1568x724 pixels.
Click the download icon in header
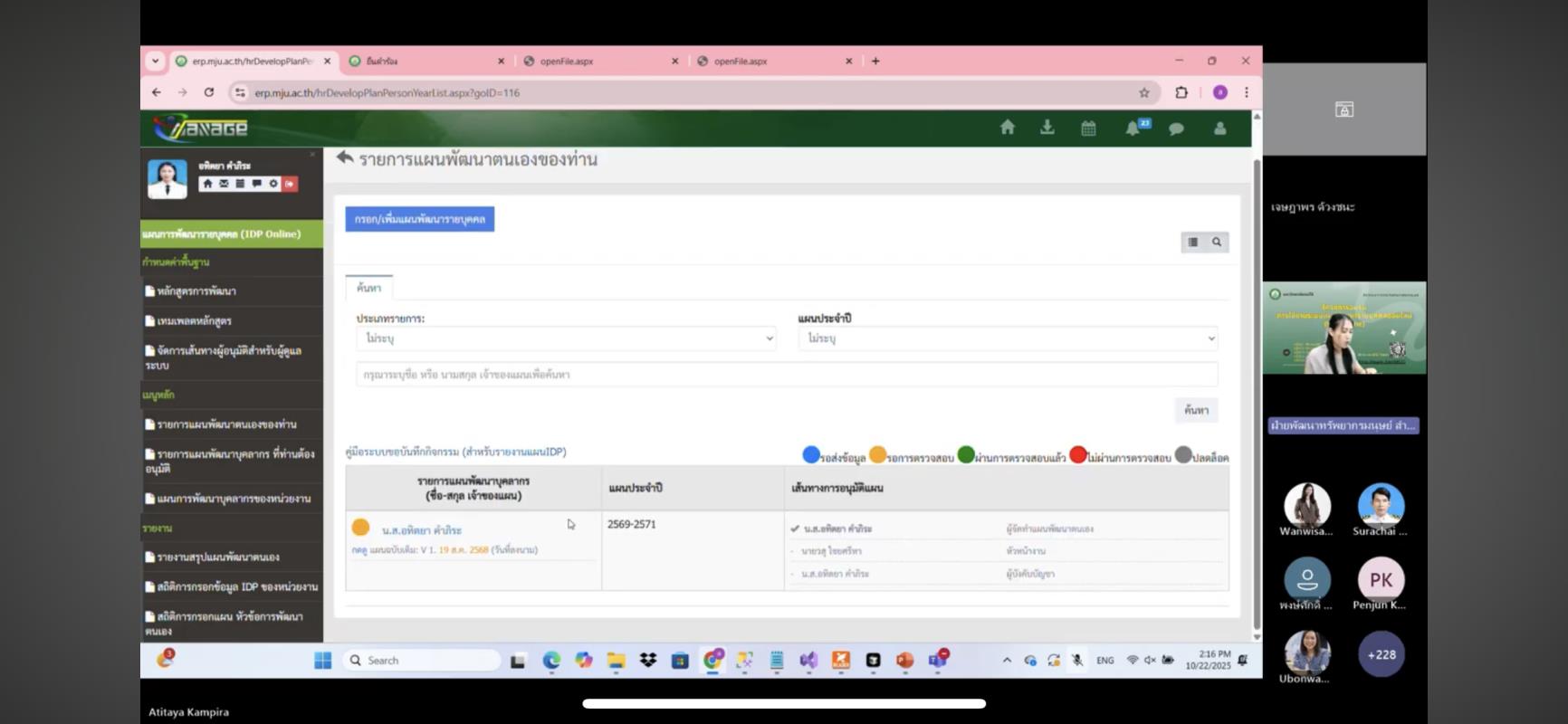[1047, 128]
